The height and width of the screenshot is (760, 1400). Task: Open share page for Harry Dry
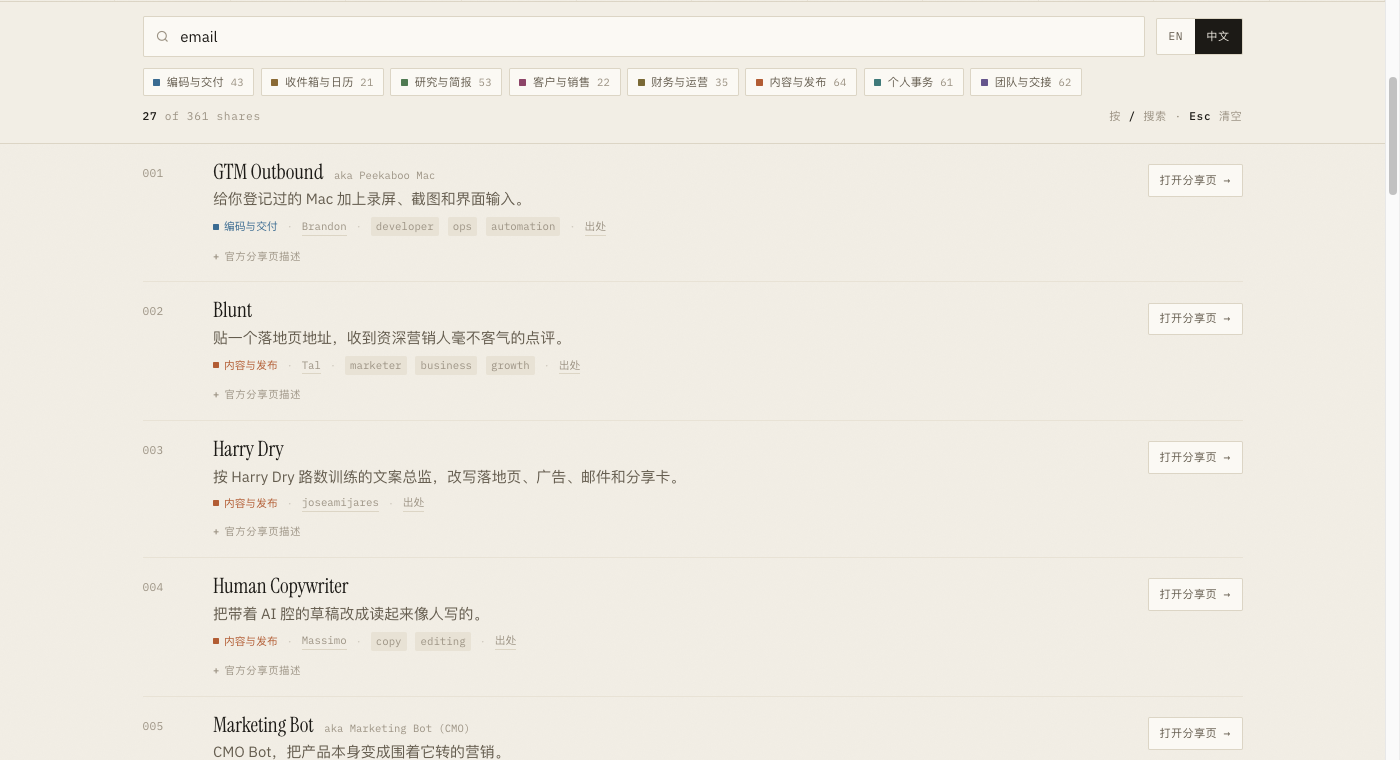1195,457
